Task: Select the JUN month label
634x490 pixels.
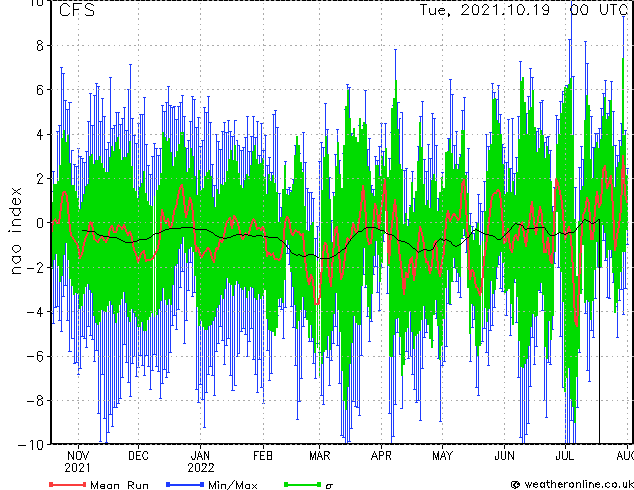Action: point(504,454)
